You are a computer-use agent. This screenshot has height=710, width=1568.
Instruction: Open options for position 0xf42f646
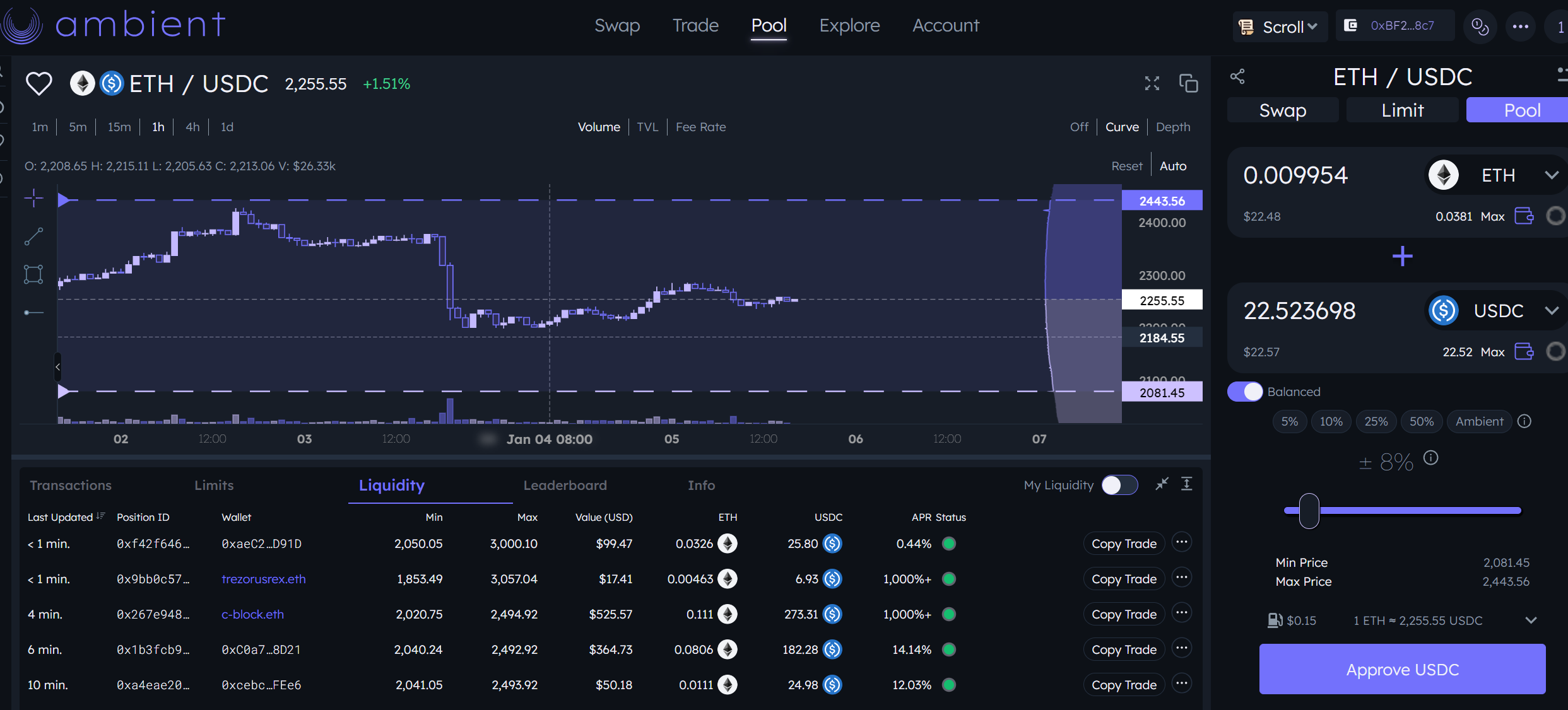pyautogui.click(x=1182, y=543)
